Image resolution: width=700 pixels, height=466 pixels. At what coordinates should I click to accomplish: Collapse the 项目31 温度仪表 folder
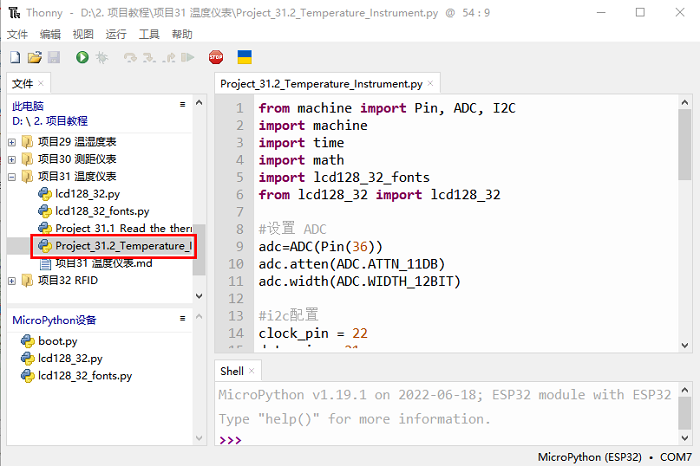[x=12, y=177]
